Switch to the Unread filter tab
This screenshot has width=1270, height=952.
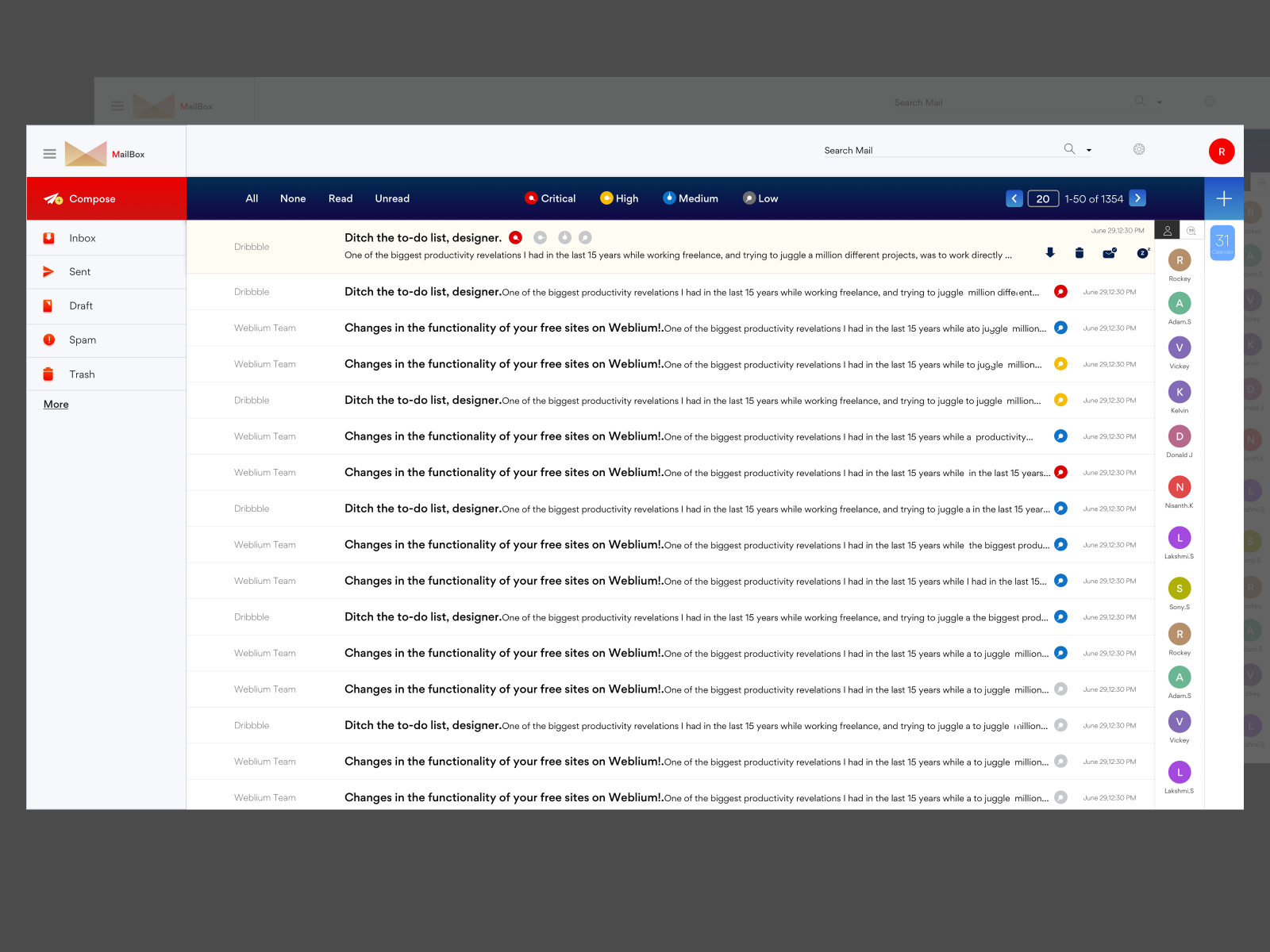pyautogui.click(x=392, y=198)
